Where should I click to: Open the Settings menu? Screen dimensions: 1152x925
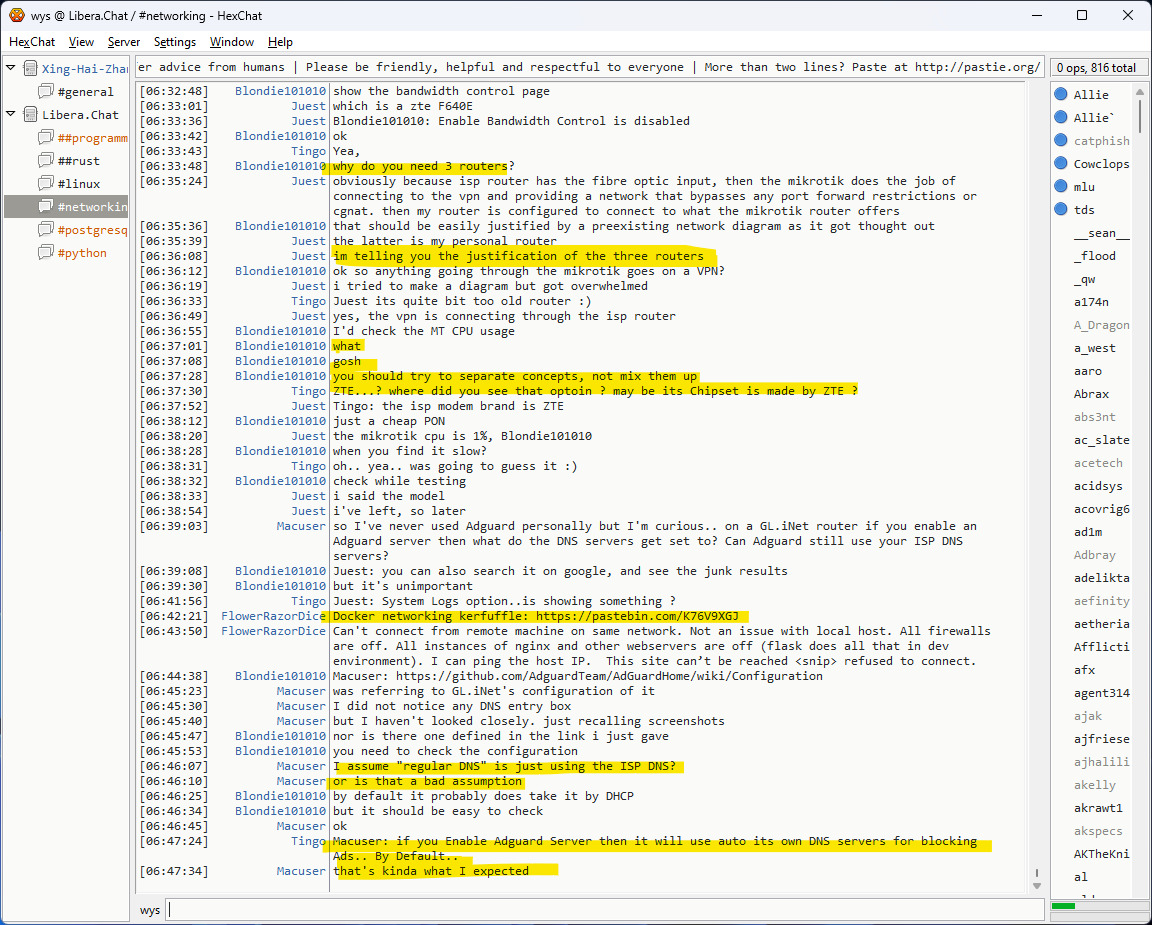[x=175, y=42]
